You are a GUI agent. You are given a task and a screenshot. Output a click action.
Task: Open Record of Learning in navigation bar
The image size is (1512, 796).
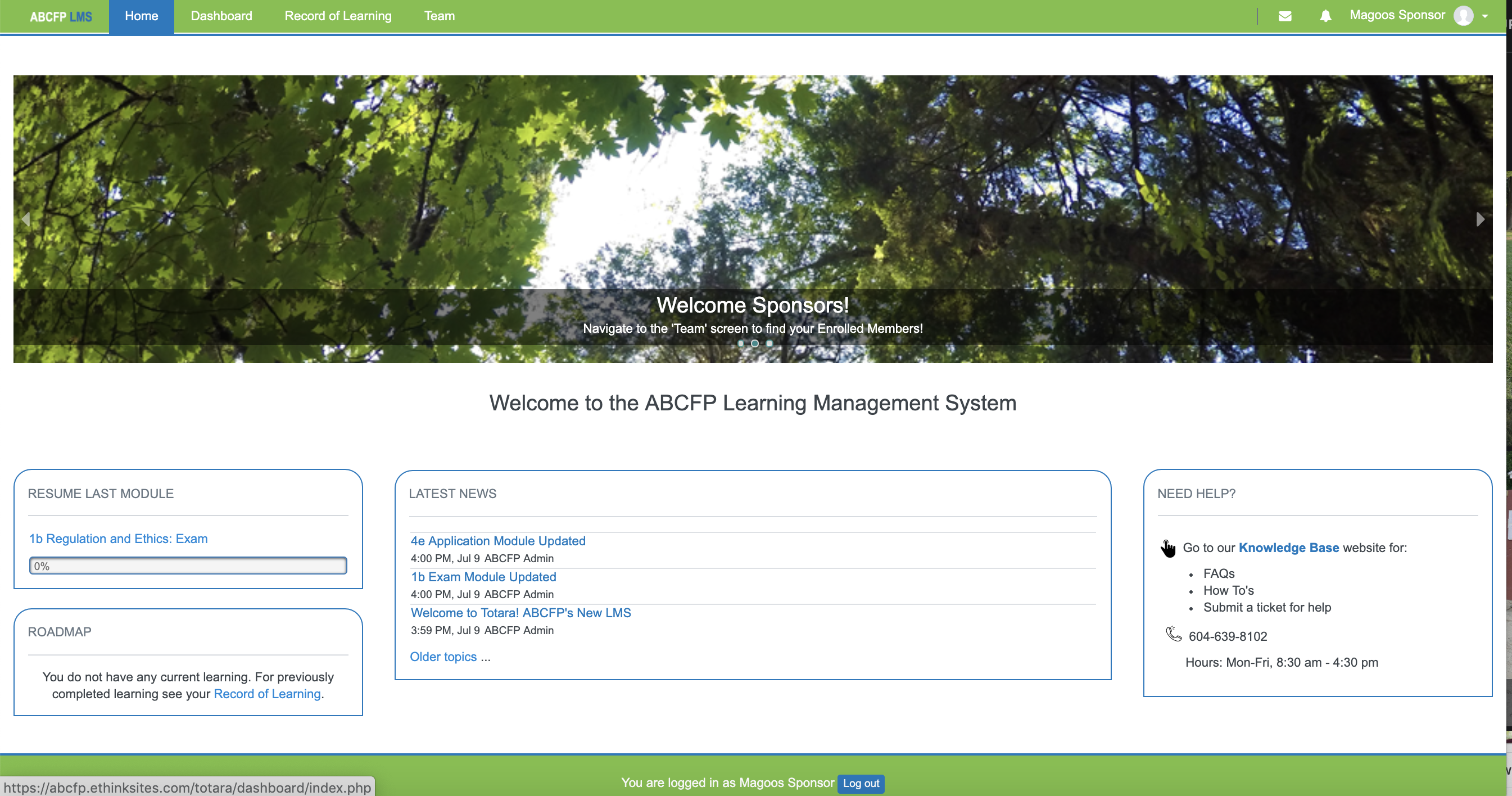coord(337,16)
